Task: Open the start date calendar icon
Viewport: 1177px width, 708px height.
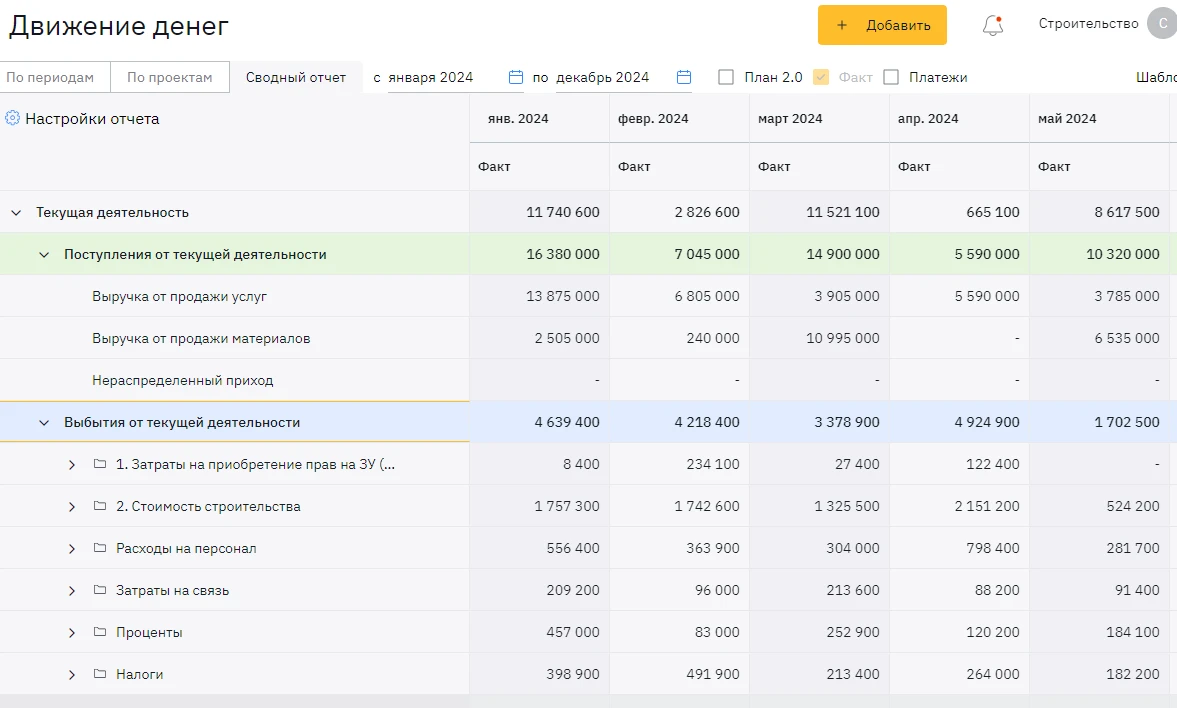Action: point(516,77)
